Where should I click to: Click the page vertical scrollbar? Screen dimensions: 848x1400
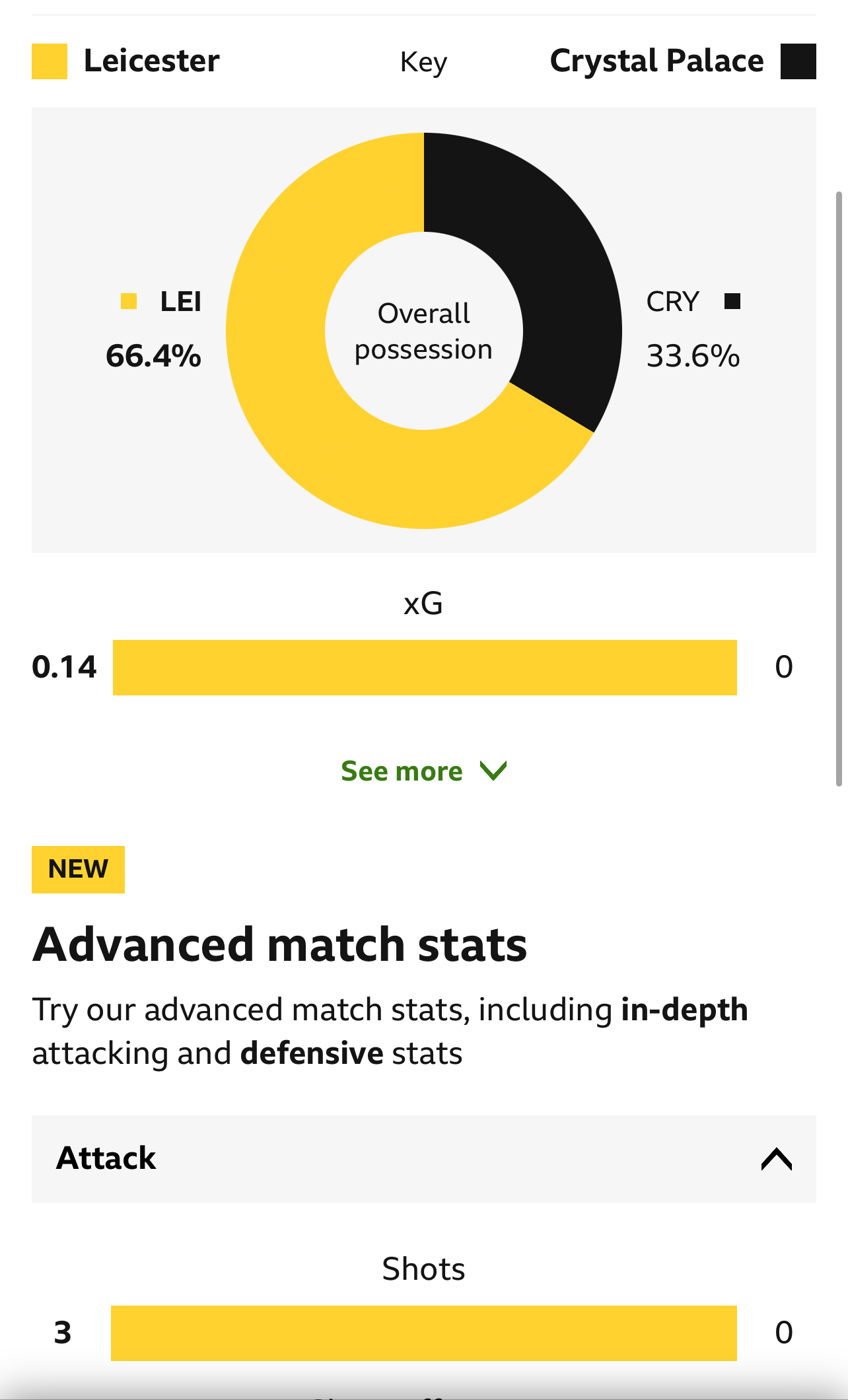click(x=839, y=489)
